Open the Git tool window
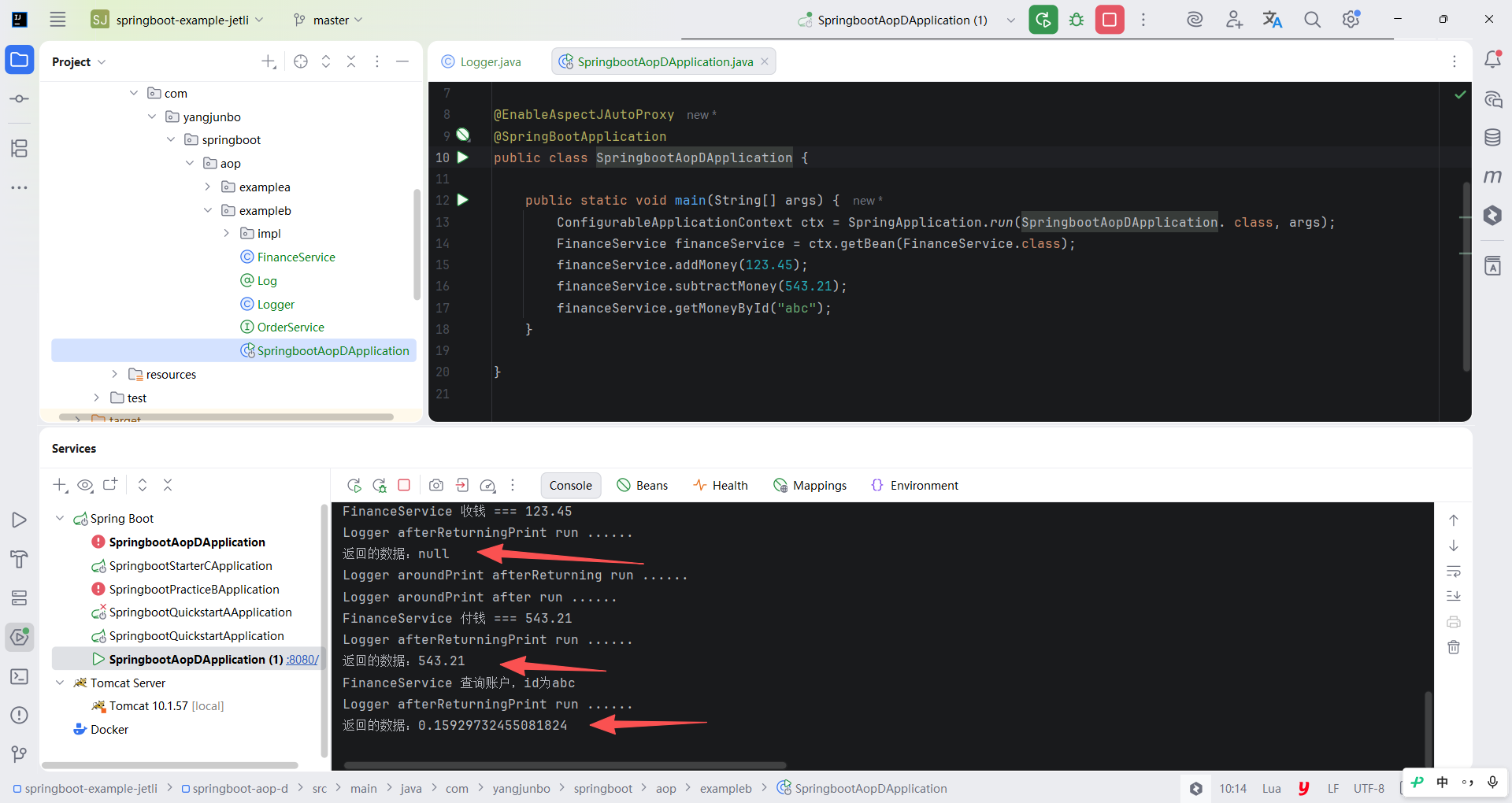 tap(20, 754)
